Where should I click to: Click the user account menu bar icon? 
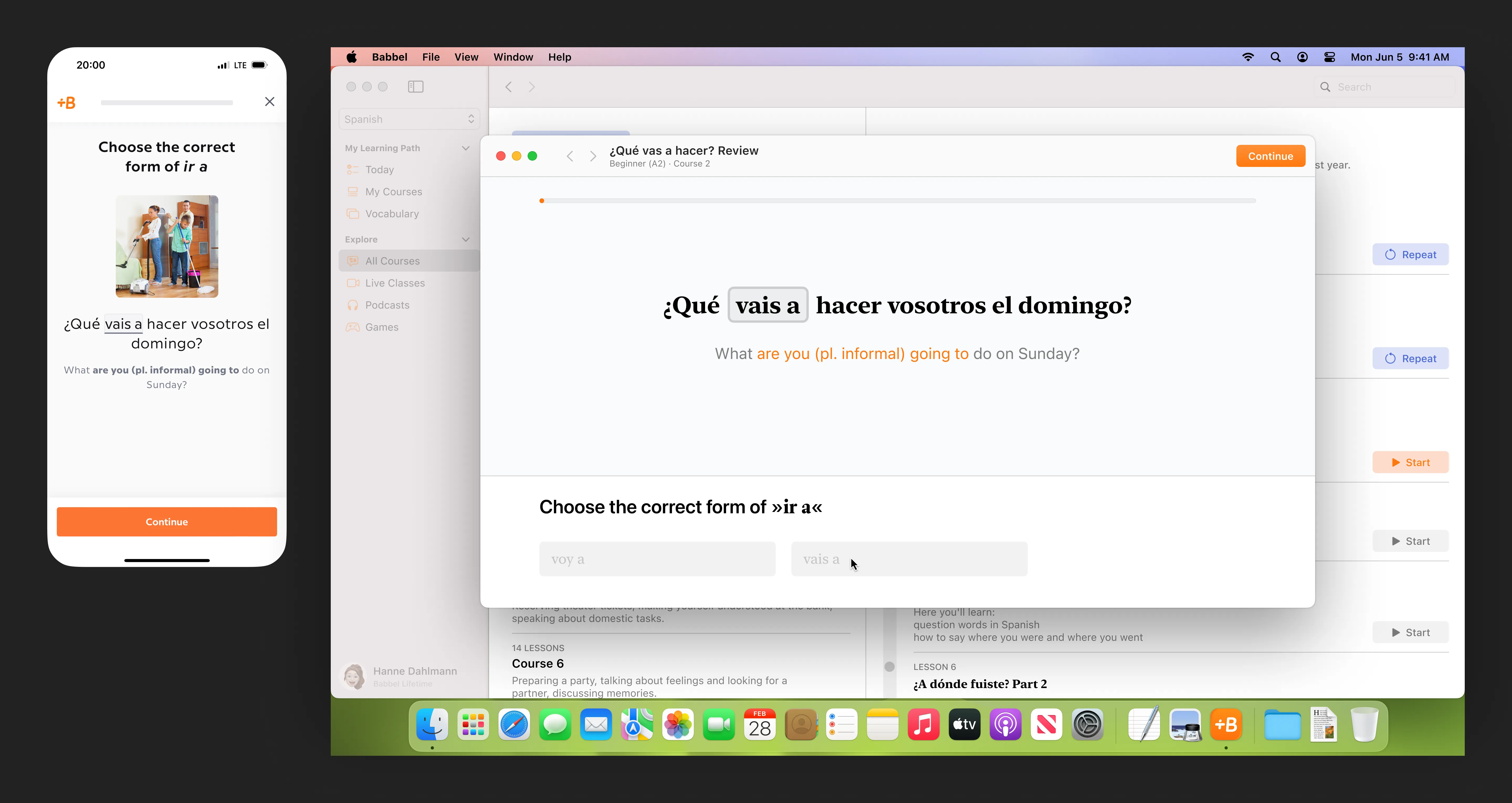coord(1303,57)
